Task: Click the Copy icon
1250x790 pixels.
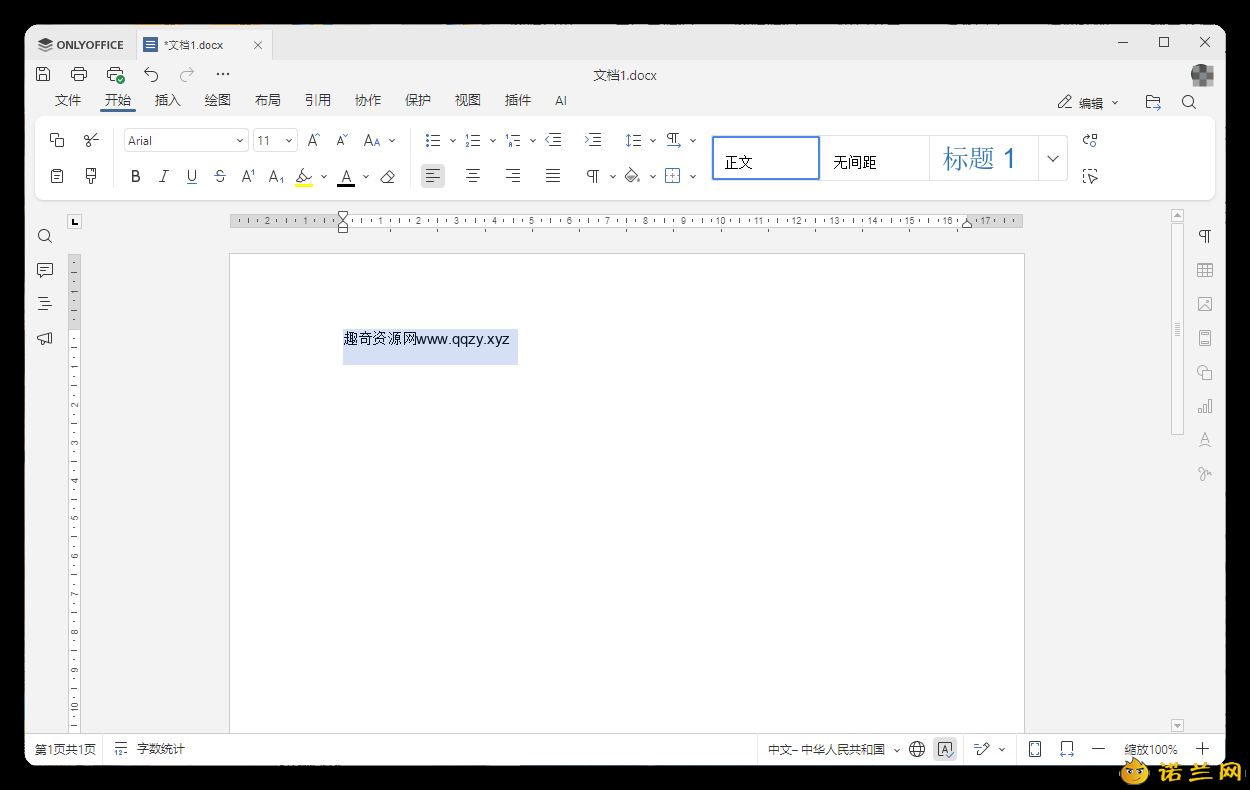Action: [57, 140]
